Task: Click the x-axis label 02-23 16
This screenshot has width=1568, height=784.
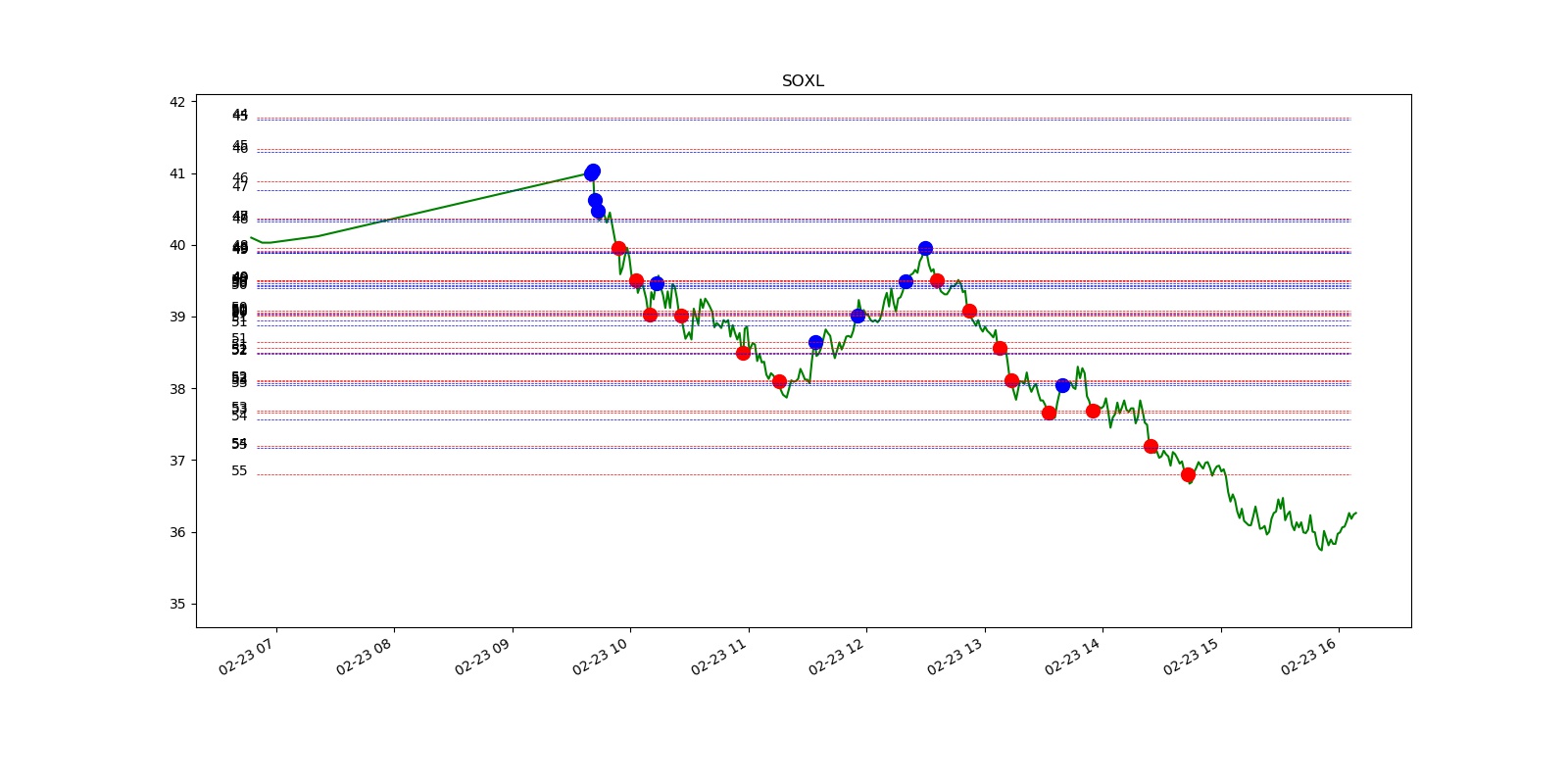Action: 1309,657
